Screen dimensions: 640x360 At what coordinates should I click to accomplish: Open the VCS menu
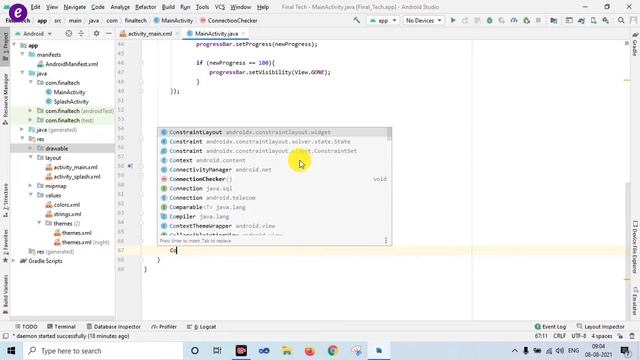pyautogui.click(x=220, y=7)
